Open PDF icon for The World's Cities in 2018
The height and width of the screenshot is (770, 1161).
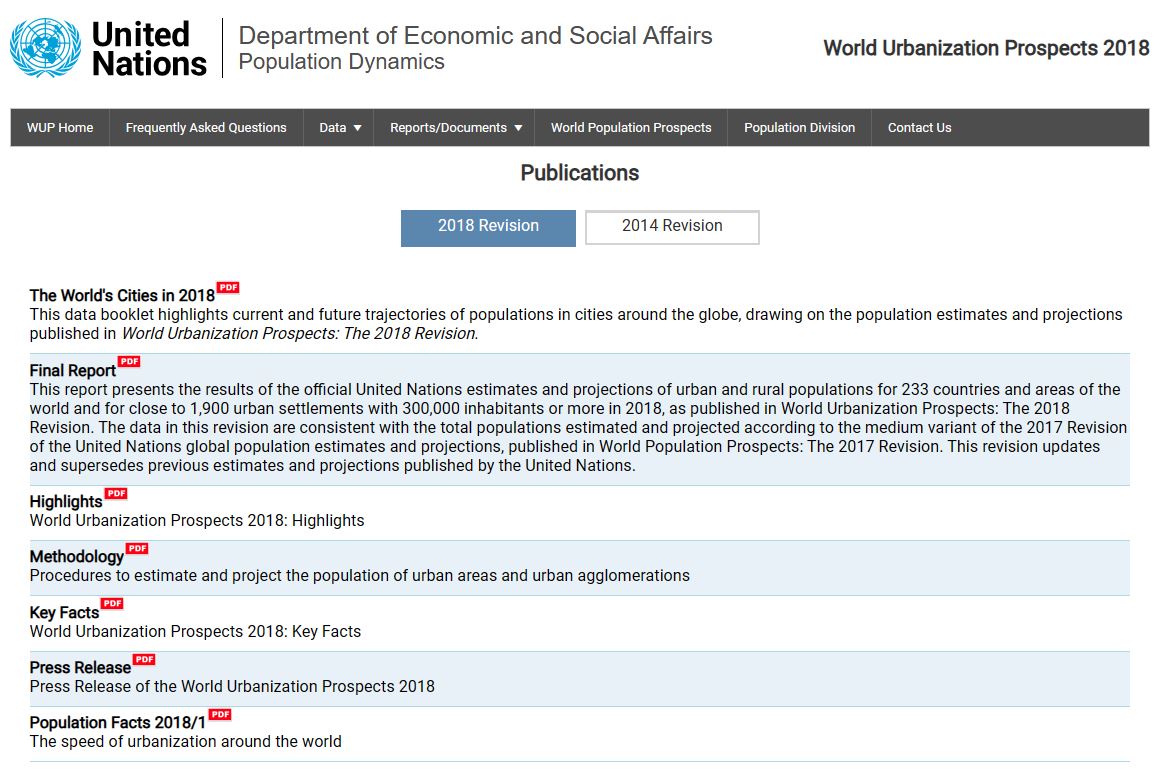tap(228, 288)
